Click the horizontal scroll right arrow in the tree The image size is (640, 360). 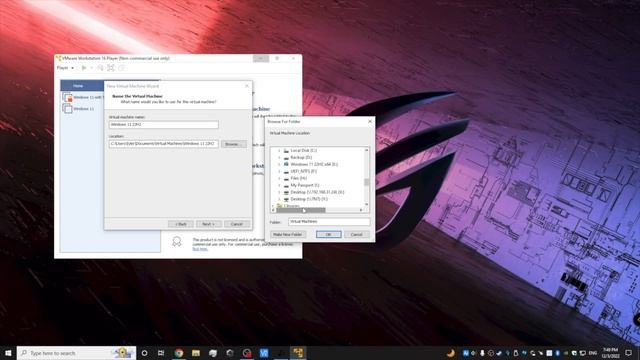[361, 210]
